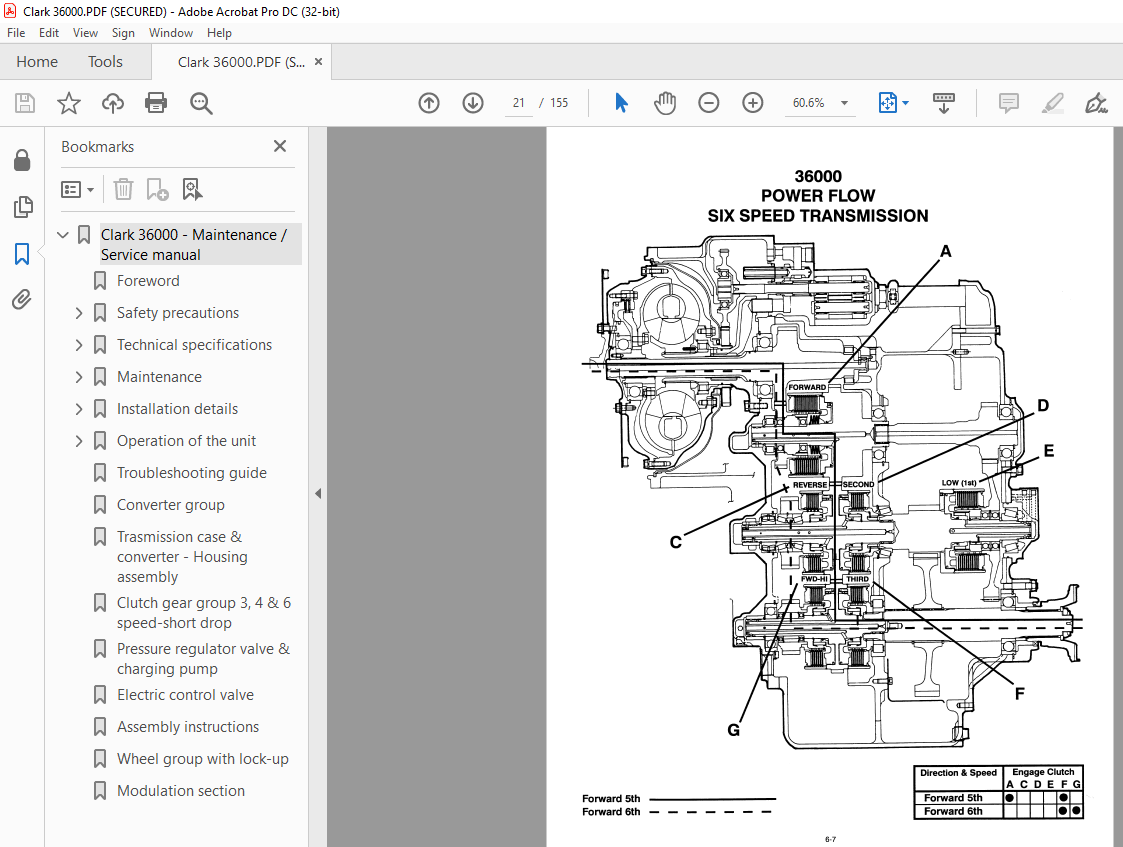Open the Converter group bookmark

coord(171,505)
